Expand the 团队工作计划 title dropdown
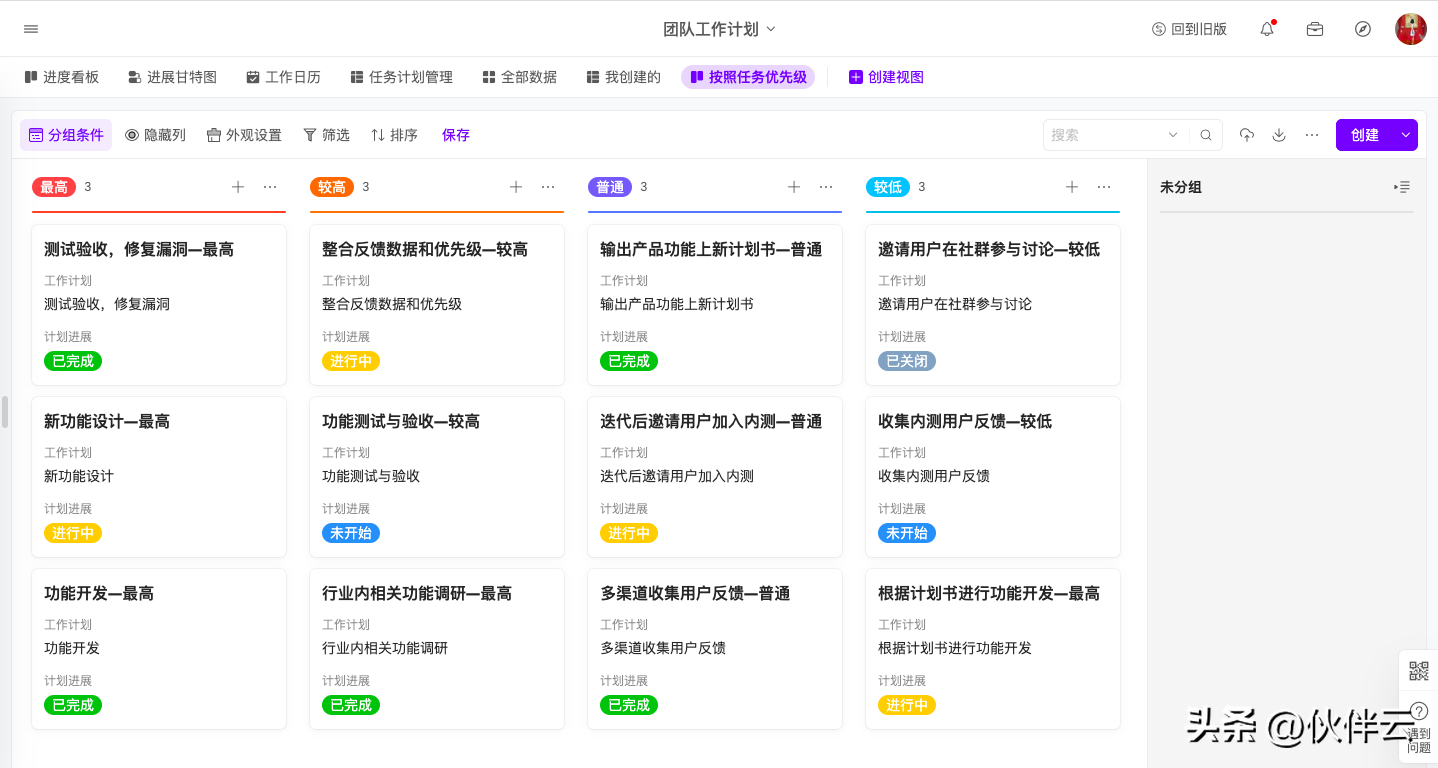This screenshot has height=768, width=1438. [719, 29]
